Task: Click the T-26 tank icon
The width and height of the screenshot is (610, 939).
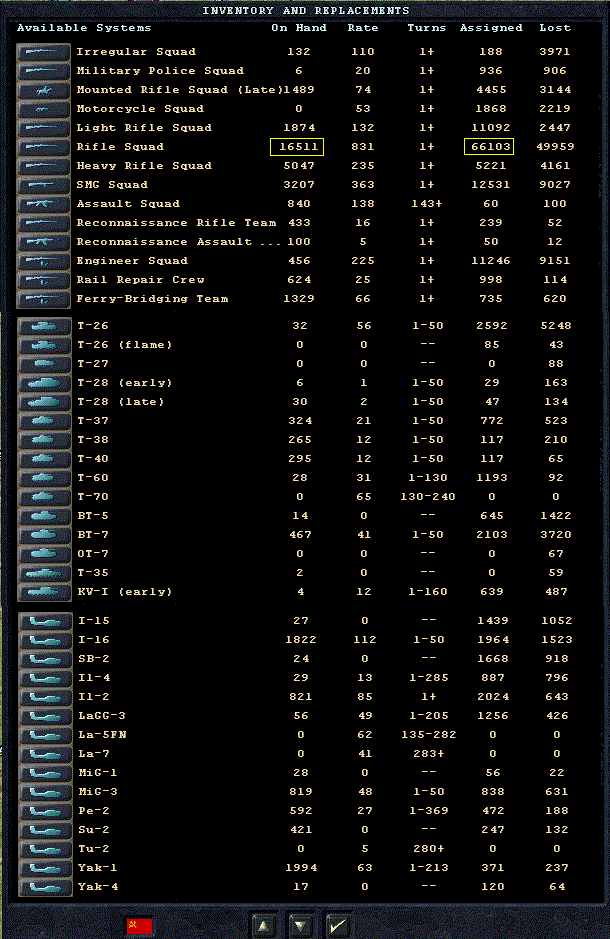Action: click(45, 326)
